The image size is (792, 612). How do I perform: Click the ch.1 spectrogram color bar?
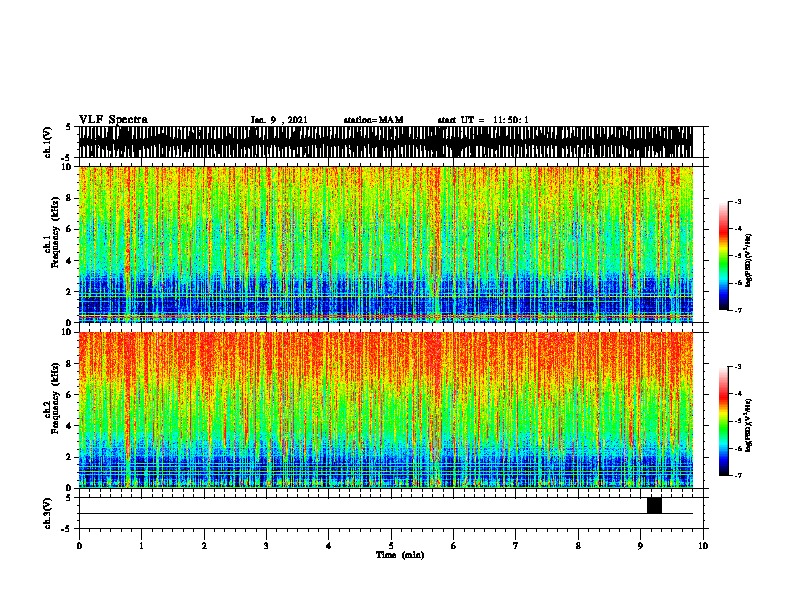tap(724, 256)
